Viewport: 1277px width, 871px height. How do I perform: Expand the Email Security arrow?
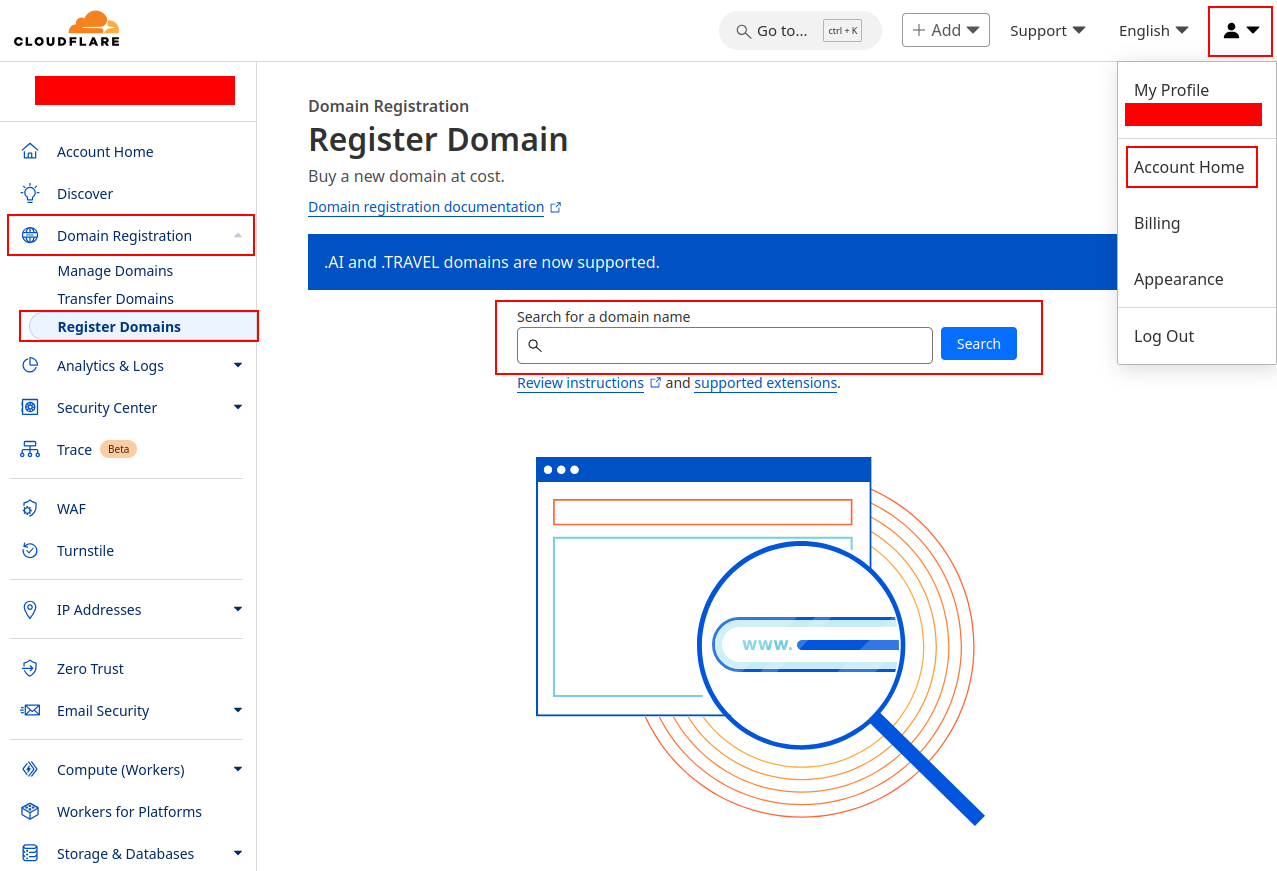[238, 711]
